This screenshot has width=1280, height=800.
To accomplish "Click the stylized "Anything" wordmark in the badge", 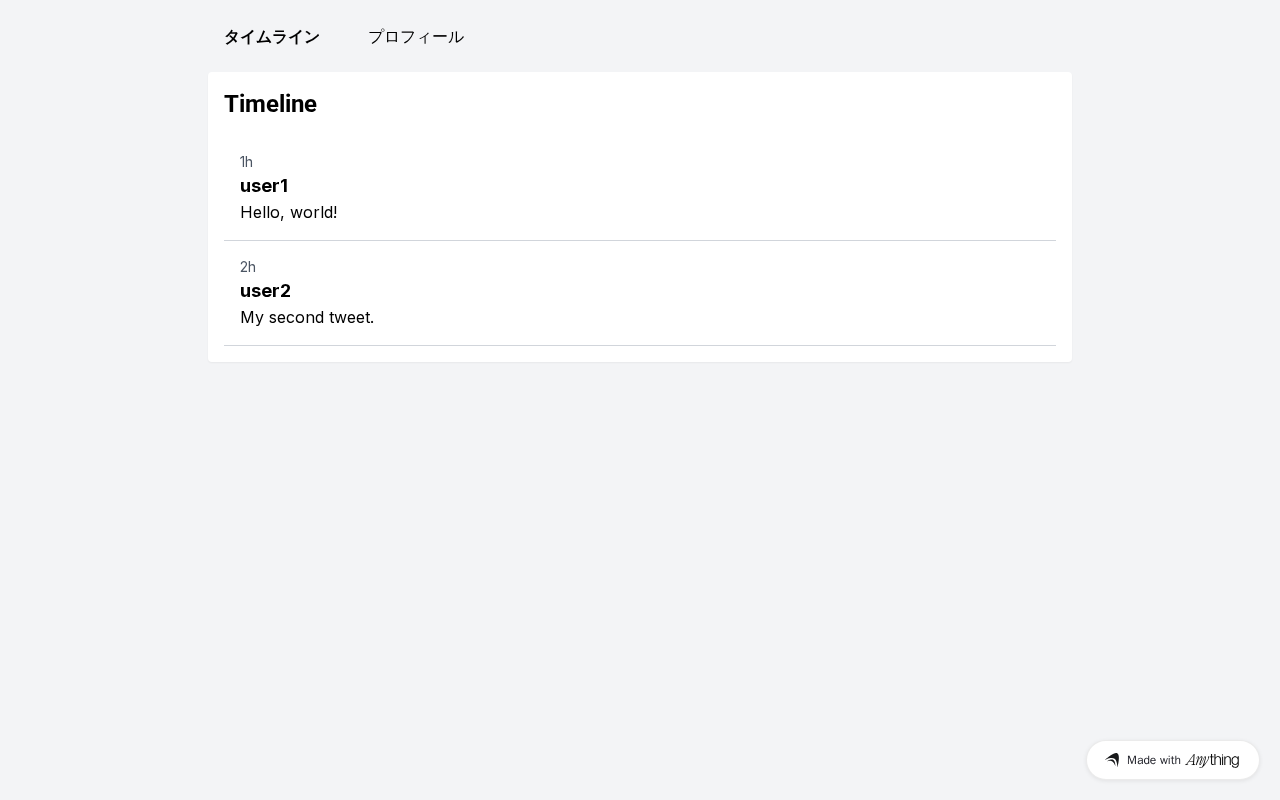I will (1212, 760).
